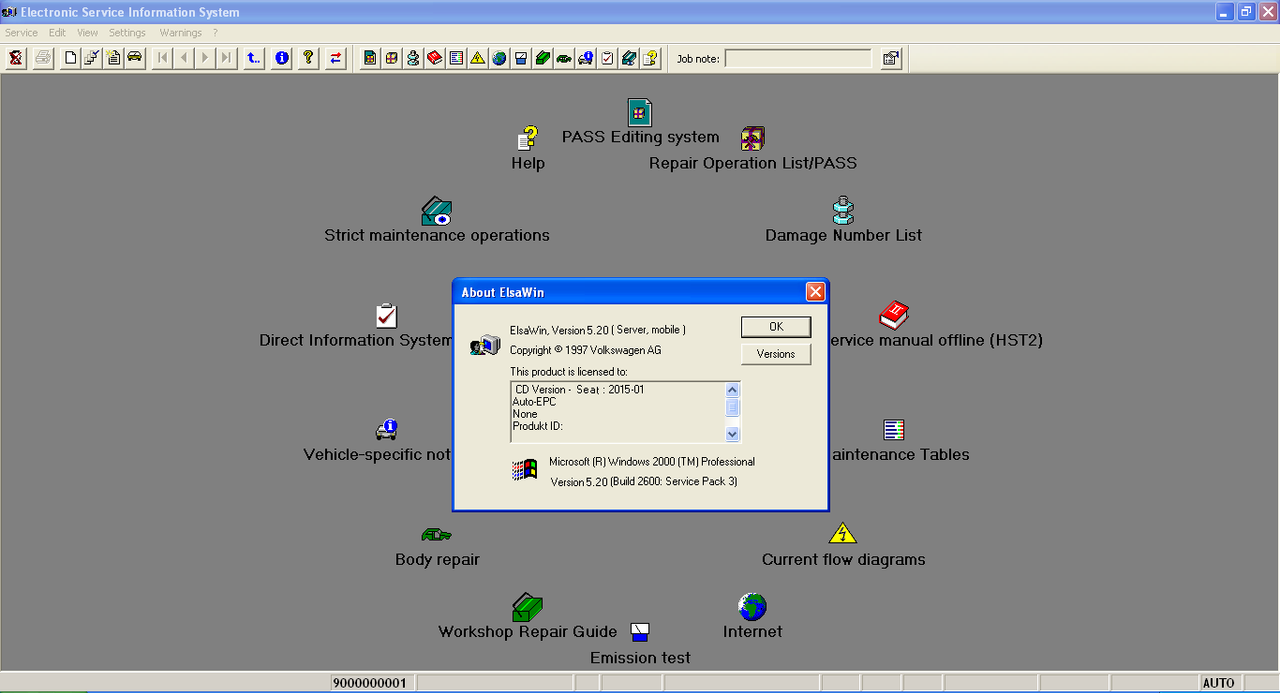Viewport: 1280px width, 693px height.
Task: Select the 'Auto-EPC' license line
Action: point(534,401)
